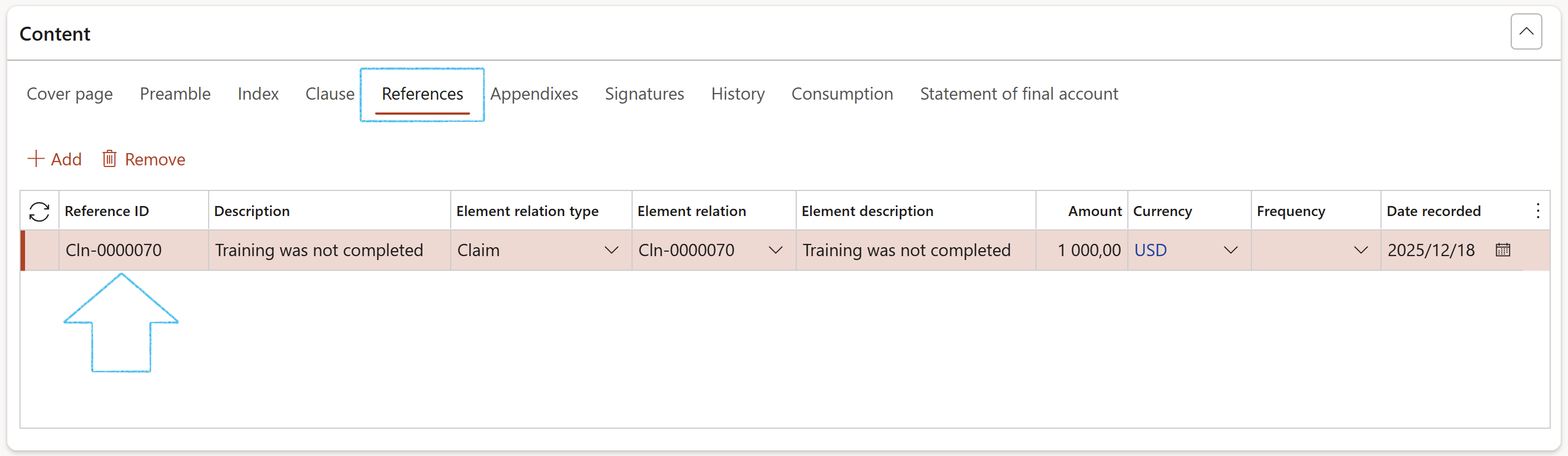
Task: Collapse the Content section
Action: [x=1525, y=32]
